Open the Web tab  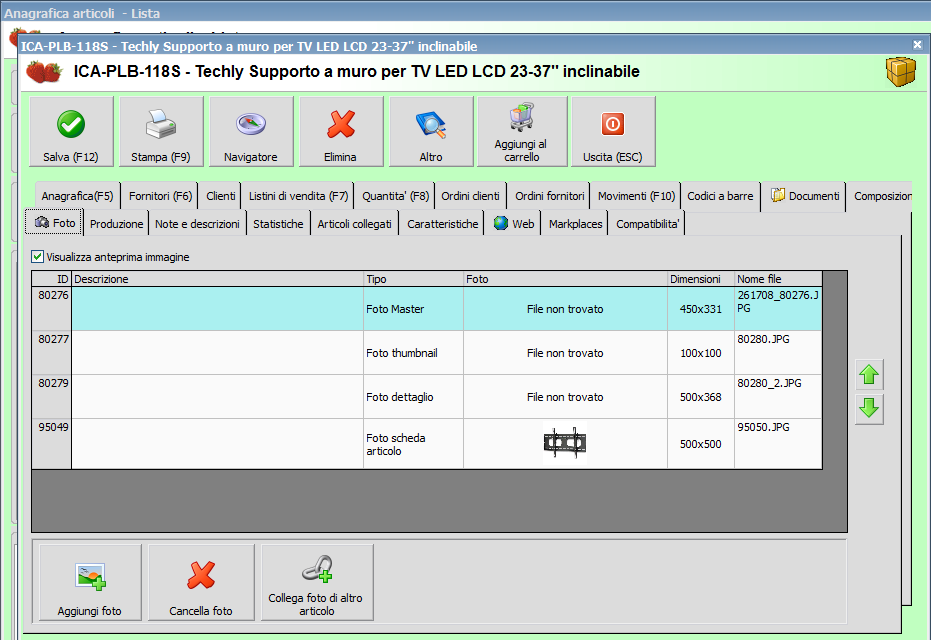(x=514, y=224)
